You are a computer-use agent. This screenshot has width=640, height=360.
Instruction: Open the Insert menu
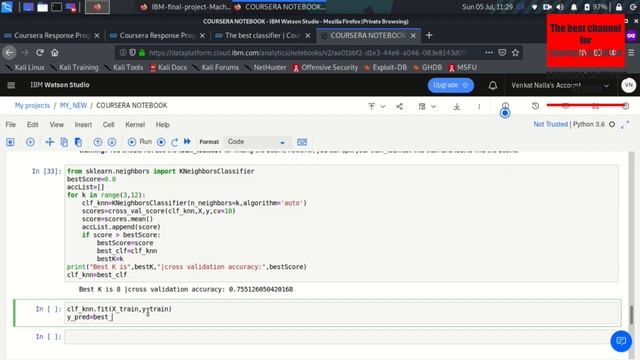83,124
